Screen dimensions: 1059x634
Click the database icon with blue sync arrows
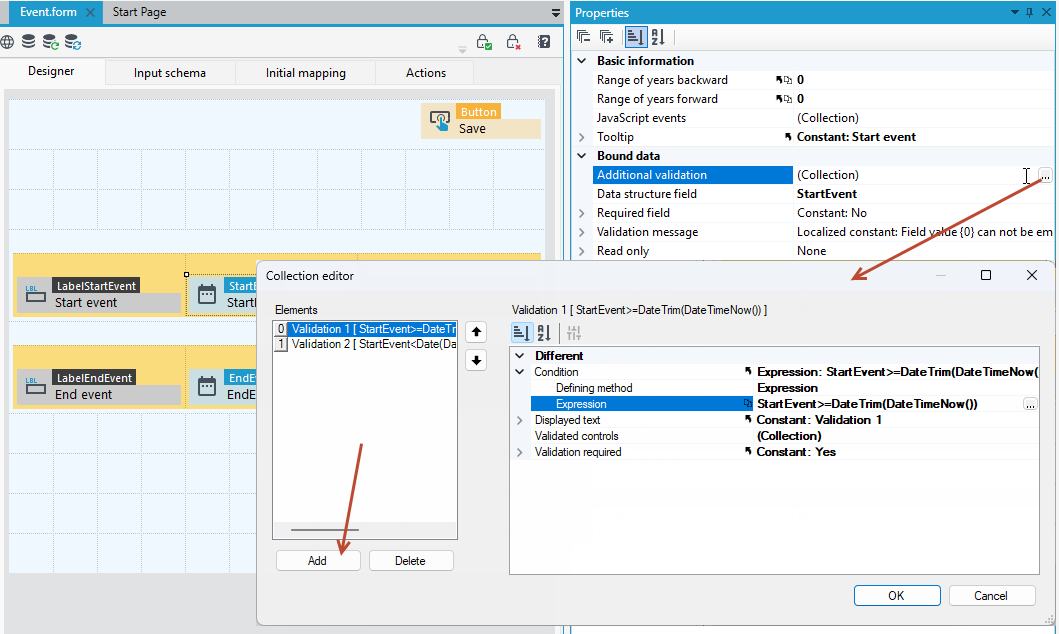(72, 42)
